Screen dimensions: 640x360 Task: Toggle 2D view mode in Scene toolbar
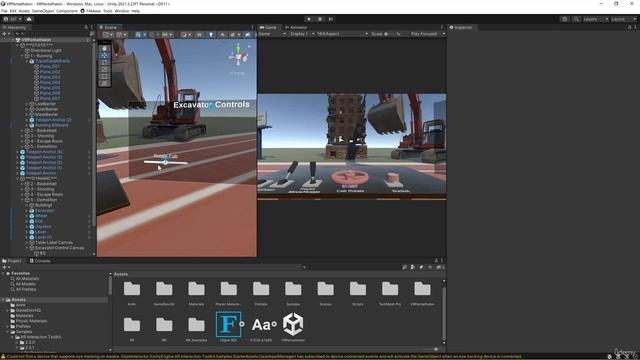(199, 35)
